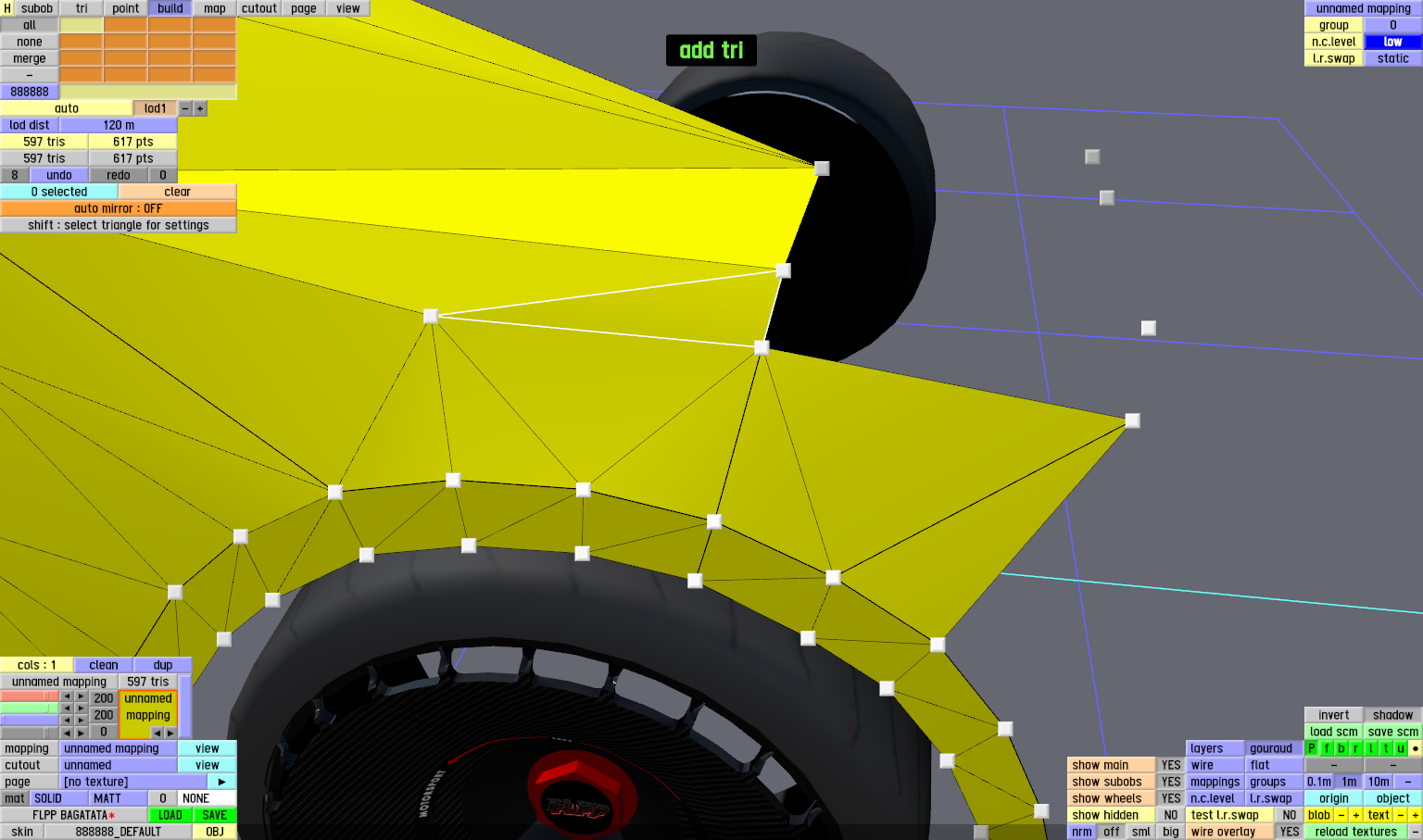
Task: Switch to the subob tab
Action: click(x=37, y=8)
